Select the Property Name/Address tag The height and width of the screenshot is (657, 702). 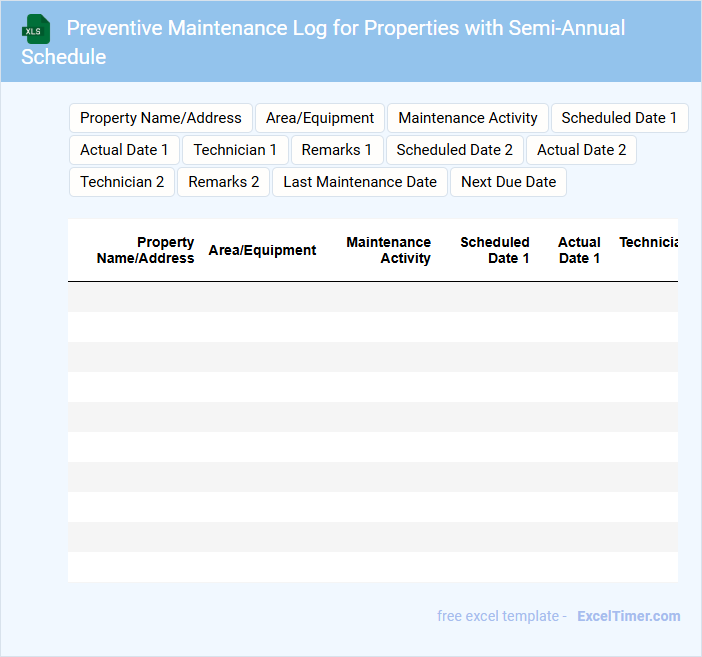[161, 118]
